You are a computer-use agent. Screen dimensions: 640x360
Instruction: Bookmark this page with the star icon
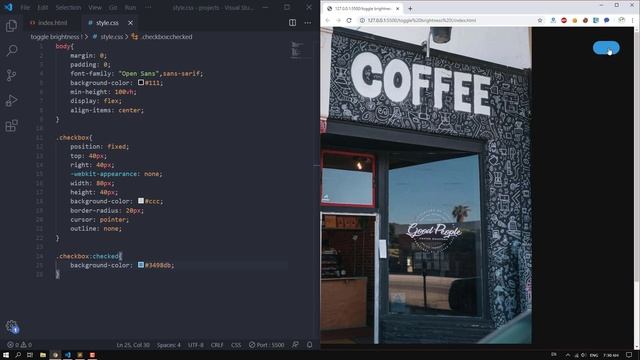tap(540, 20)
